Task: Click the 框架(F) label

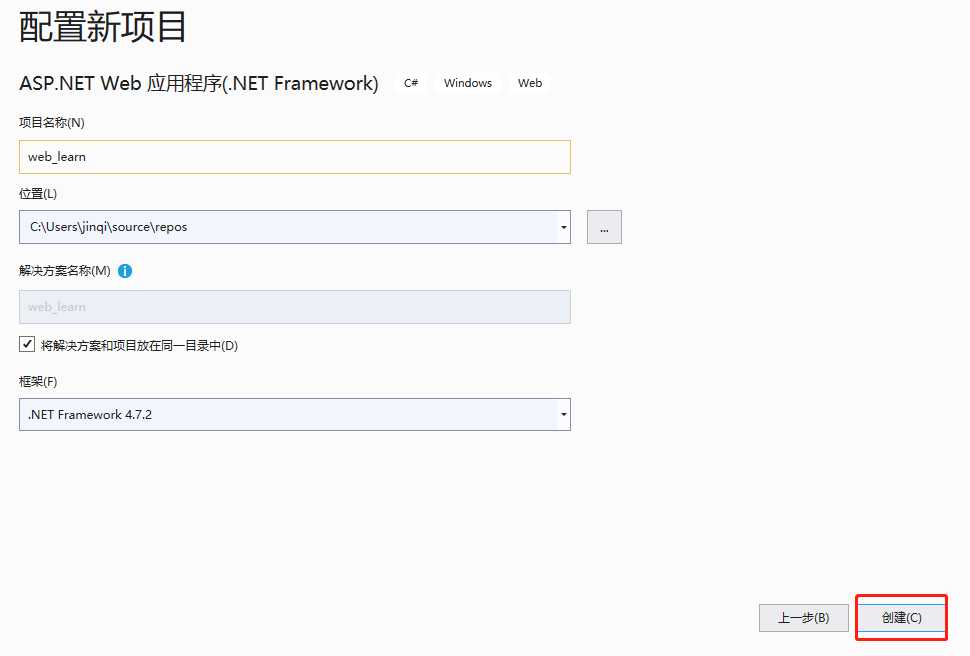Action: coord(38,381)
